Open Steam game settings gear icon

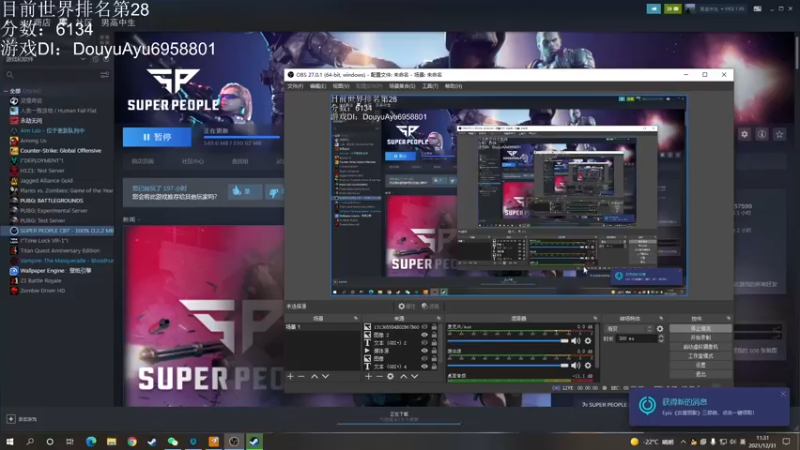[x=744, y=134]
